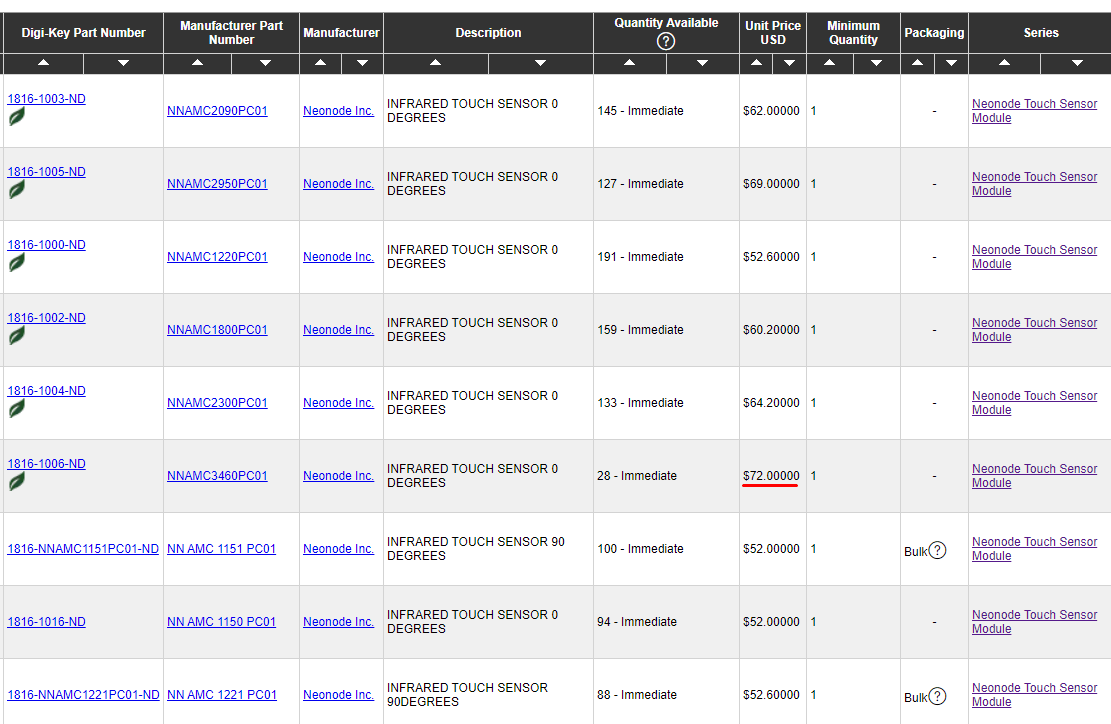The image size is (1111, 724).
Task: Sort Manufacturer Part Number descending arrow
Action: (266, 64)
